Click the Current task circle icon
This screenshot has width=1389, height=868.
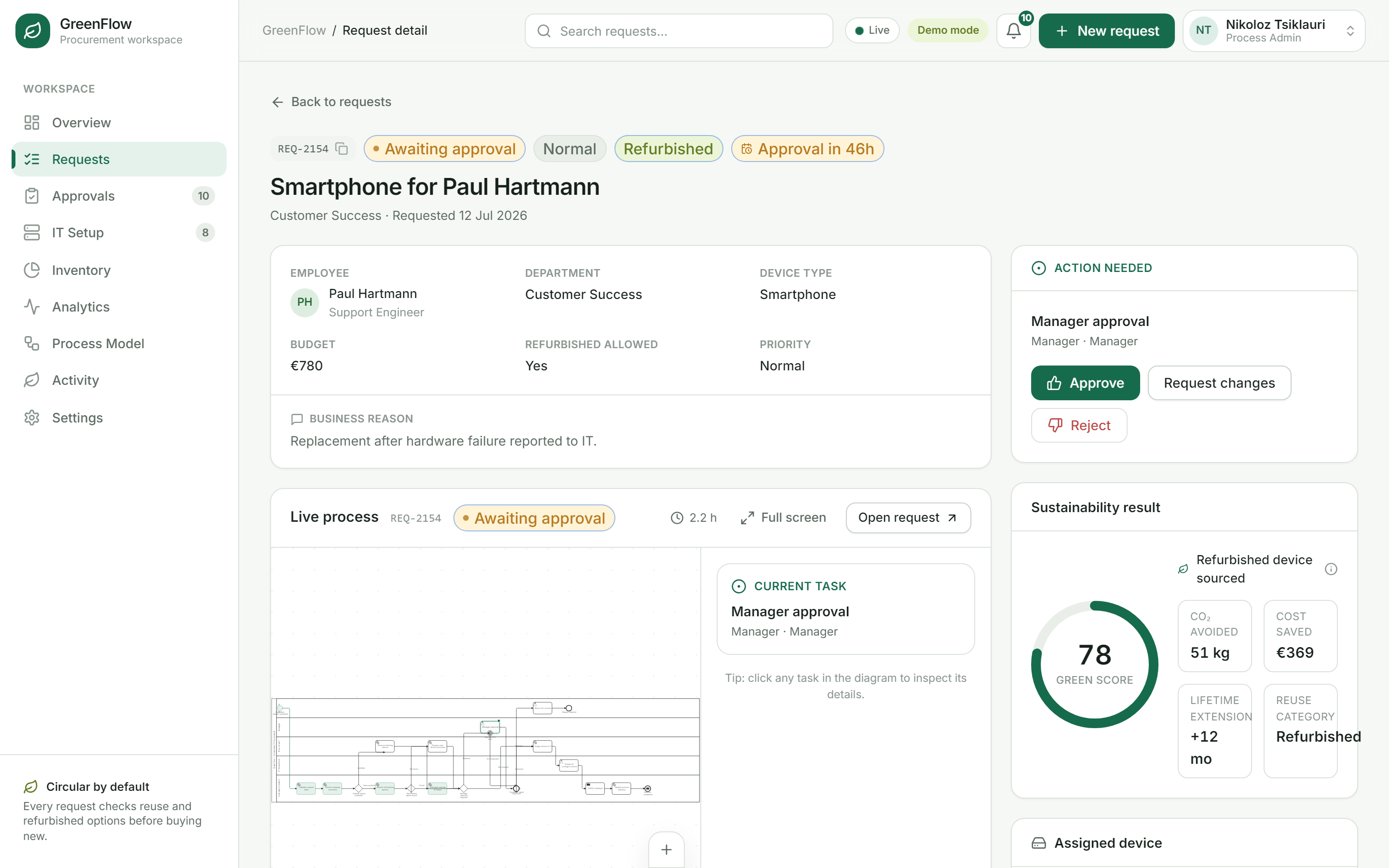coord(739,586)
